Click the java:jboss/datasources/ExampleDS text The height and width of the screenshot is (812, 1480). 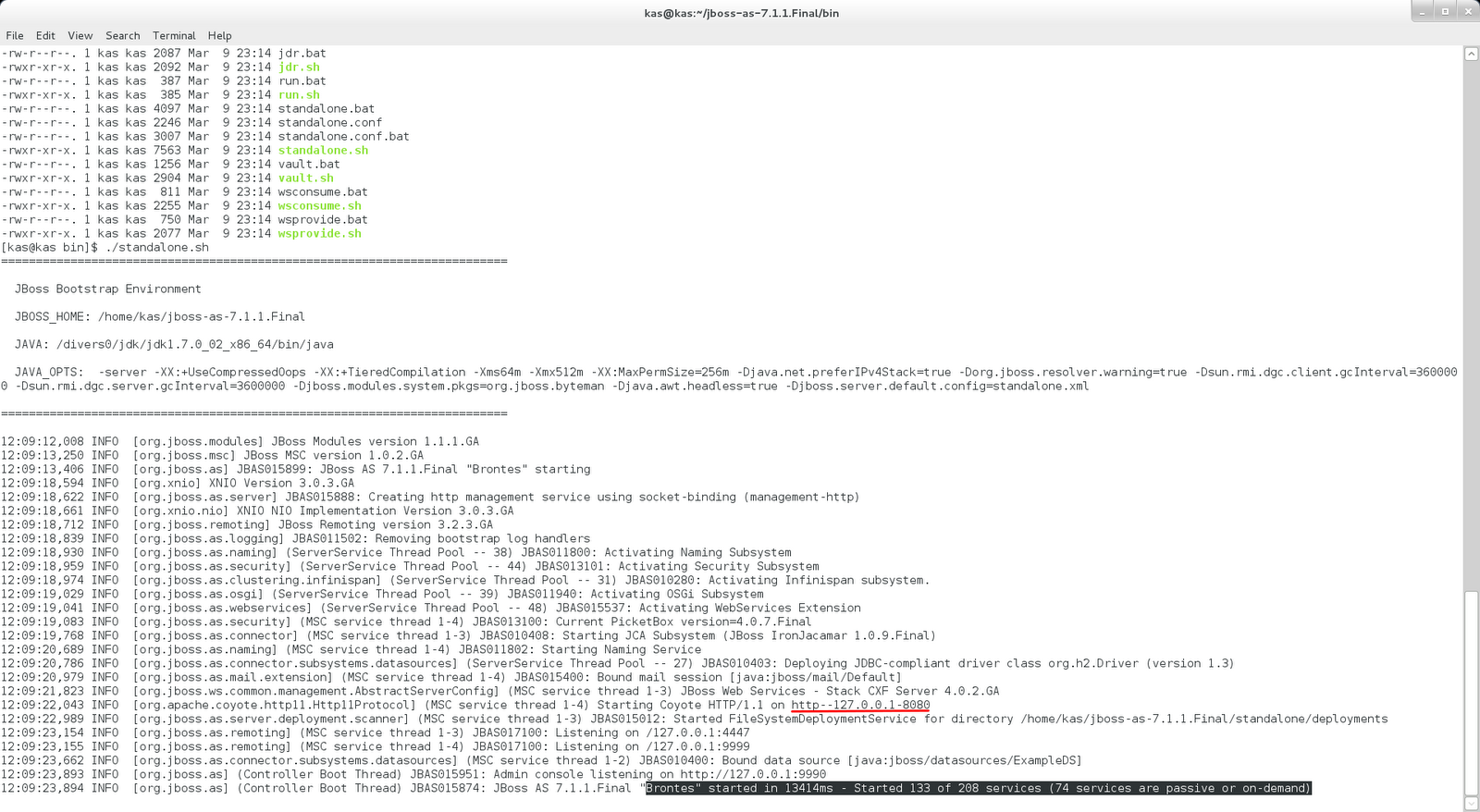(x=965, y=760)
